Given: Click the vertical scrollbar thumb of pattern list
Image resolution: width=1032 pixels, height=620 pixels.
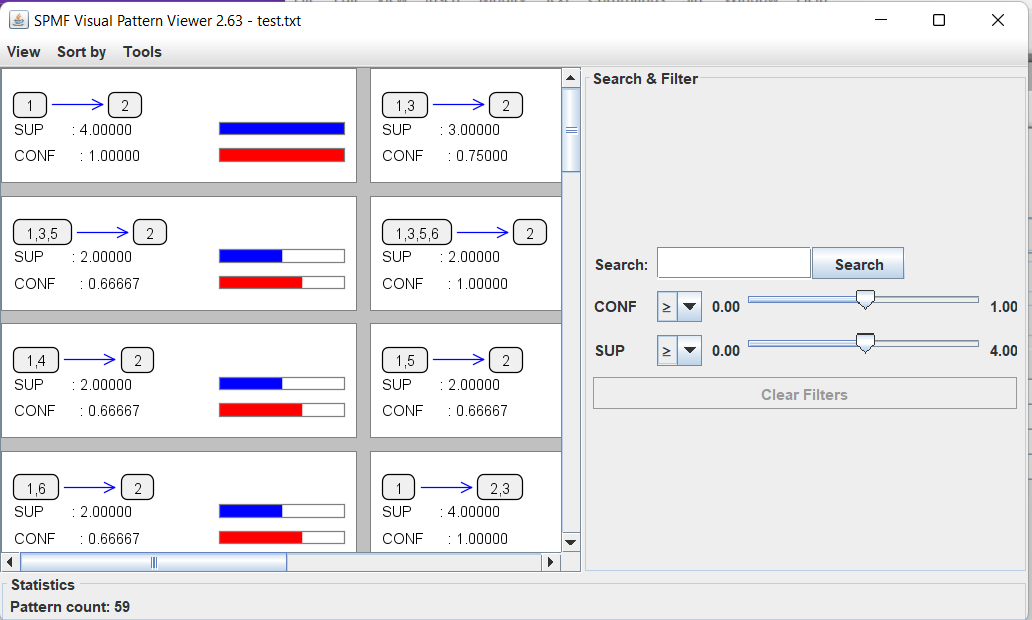Looking at the screenshot, I should click(x=571, y=130).
